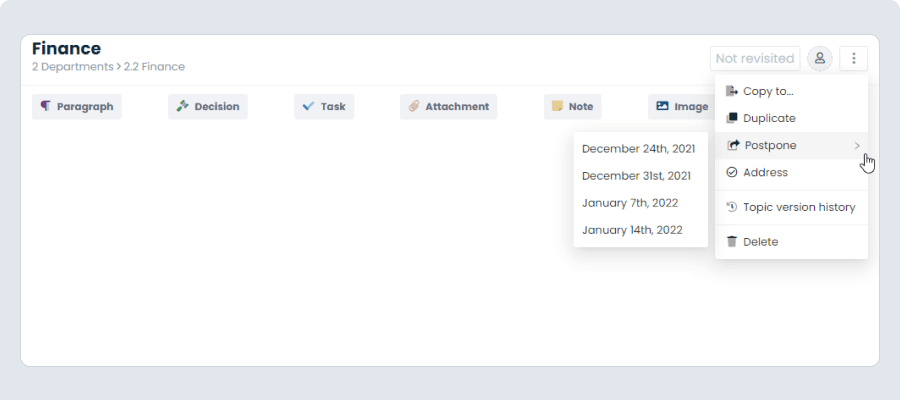Choose Delete from the menu

click(760, 241)
